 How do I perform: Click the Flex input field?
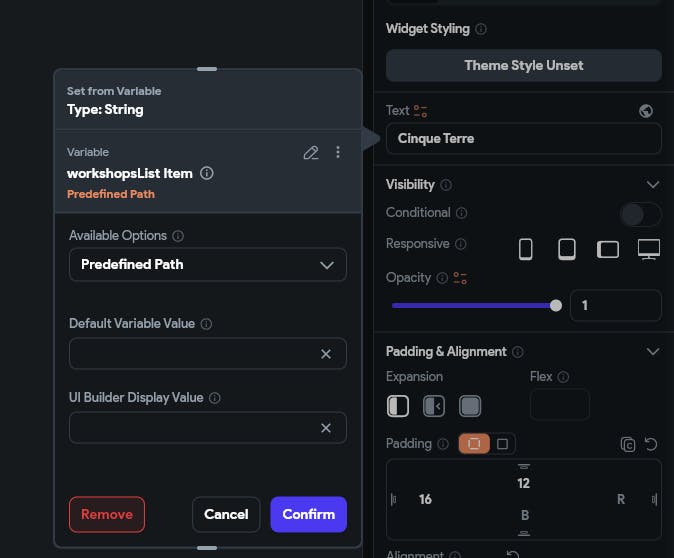(x=559, y=405)
